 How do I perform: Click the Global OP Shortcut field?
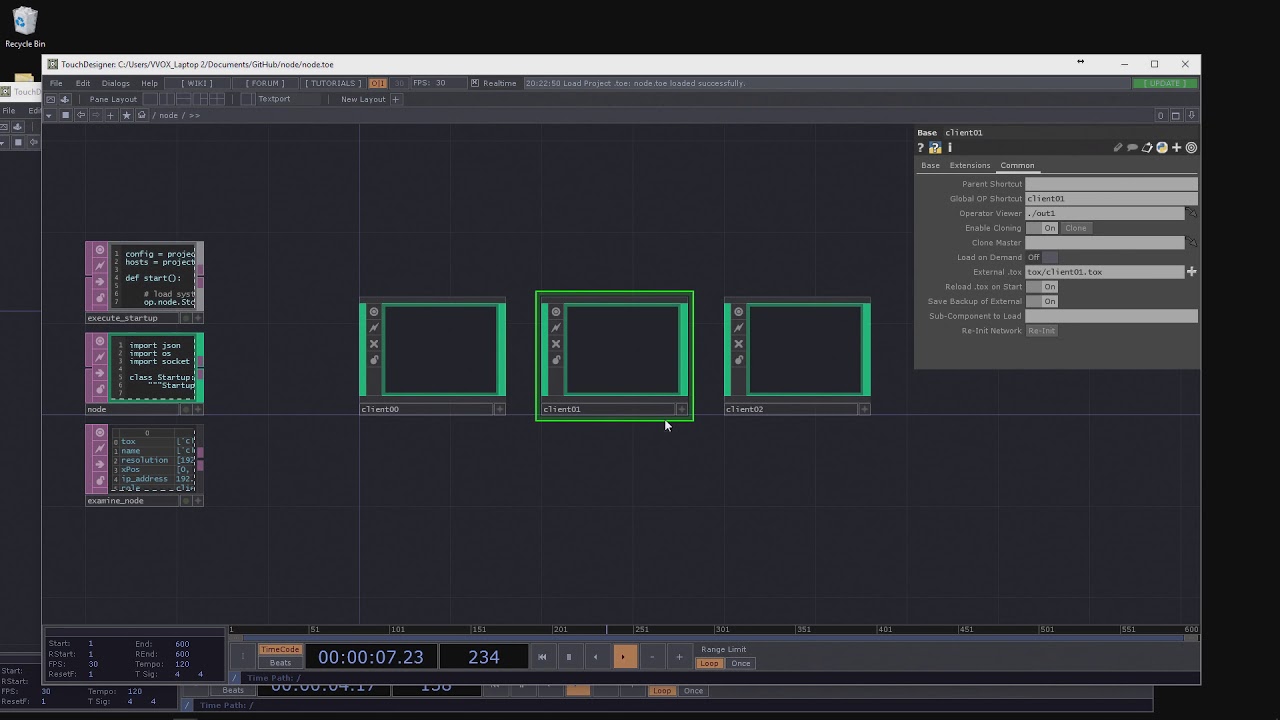(1111, 199)
